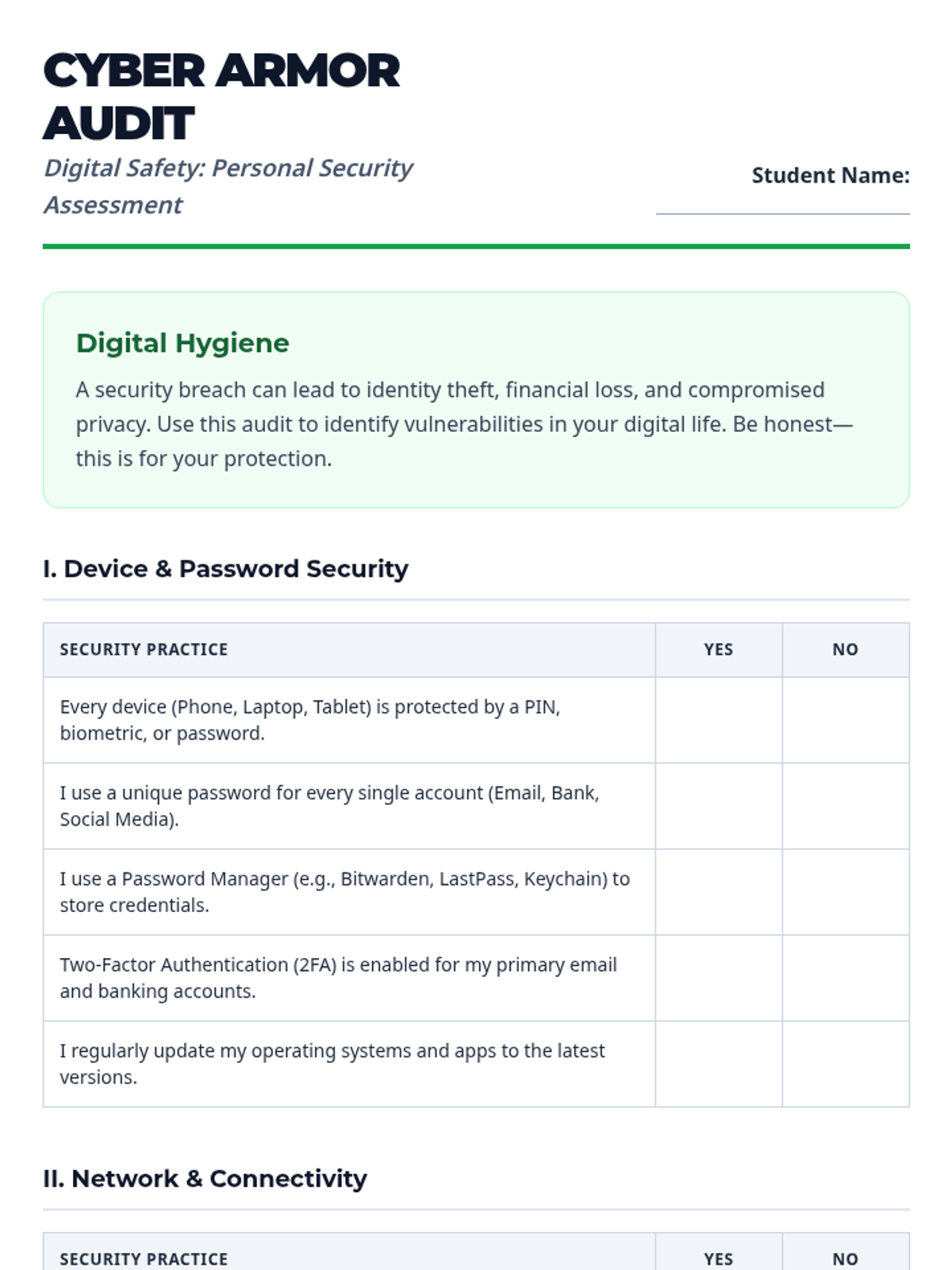Mark NO for Two-Factor Authentication row
The width and height of the screenshot is (952, 1270).
click(x=845, y=977)
